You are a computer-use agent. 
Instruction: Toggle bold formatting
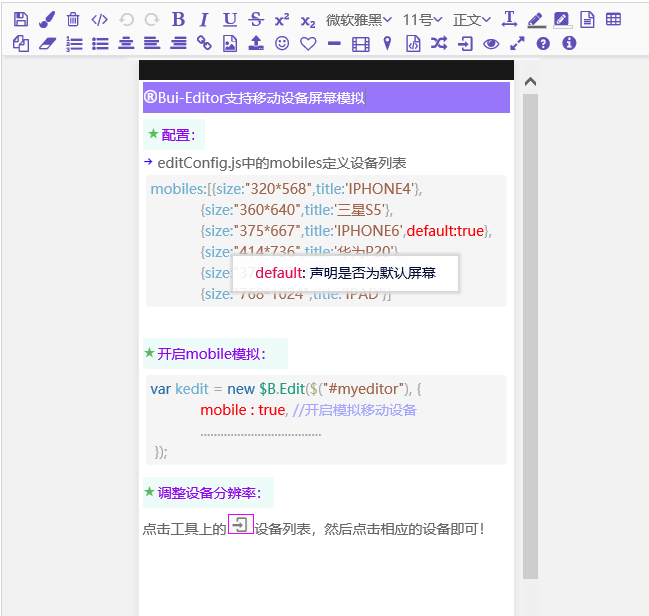pos(178,19)
